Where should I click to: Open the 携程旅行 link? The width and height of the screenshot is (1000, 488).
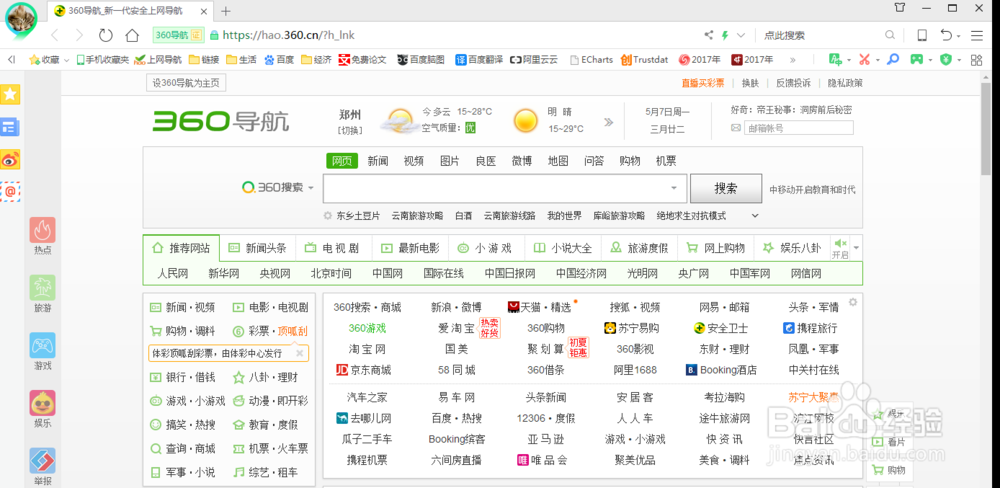(810, 329)
